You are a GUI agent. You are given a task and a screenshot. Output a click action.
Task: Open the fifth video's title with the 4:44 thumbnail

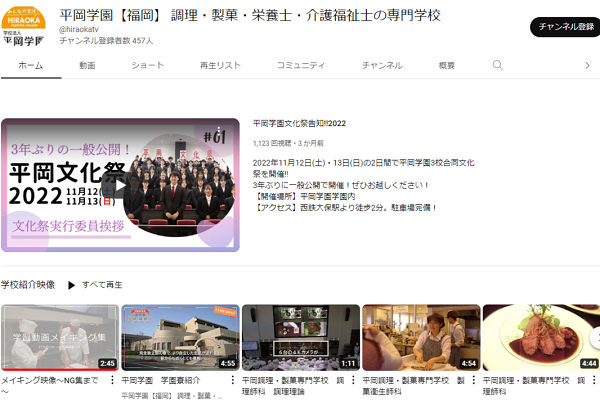tap(534, 385)
